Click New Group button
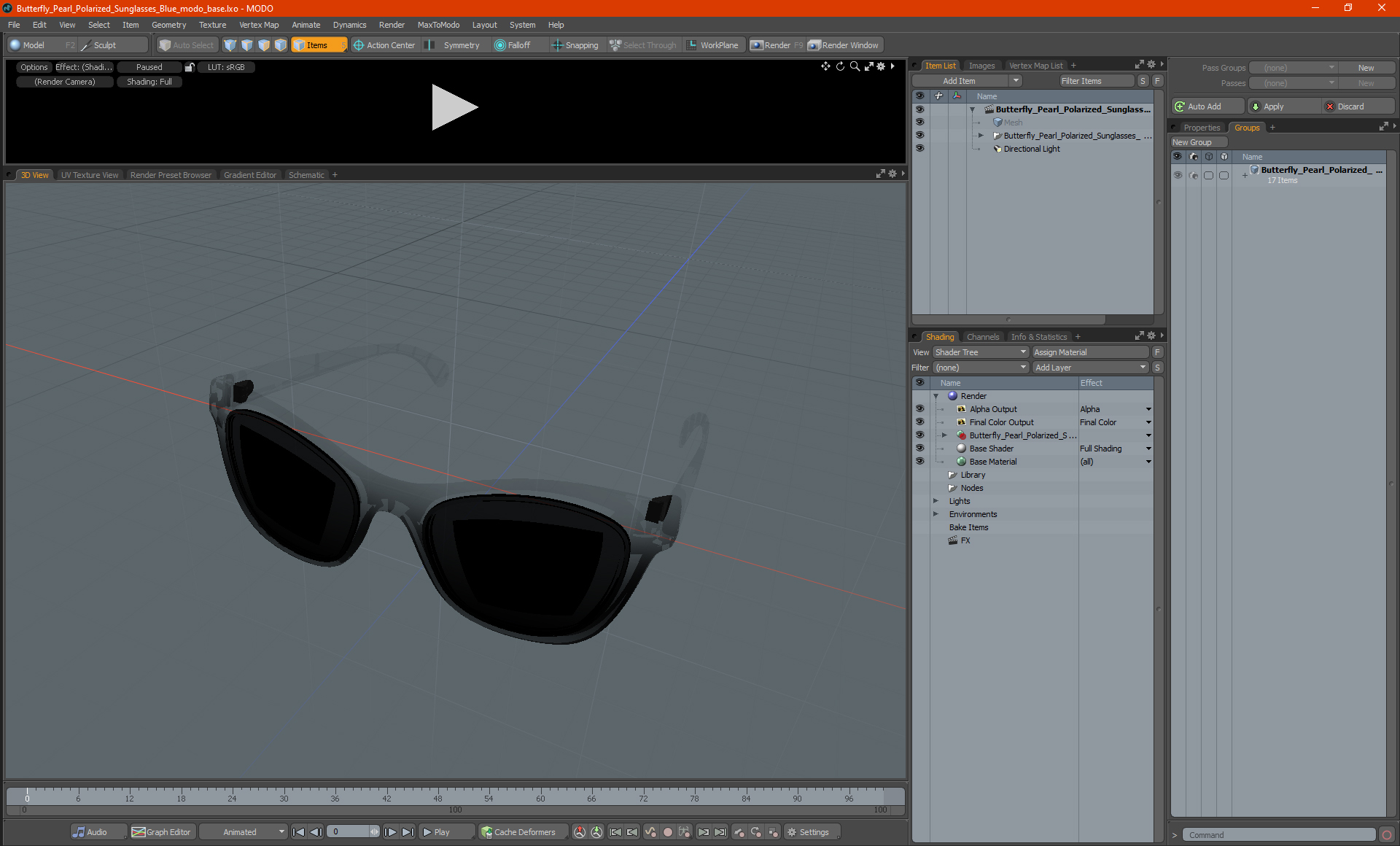The image size is (1400, 846). point(1199,142)
